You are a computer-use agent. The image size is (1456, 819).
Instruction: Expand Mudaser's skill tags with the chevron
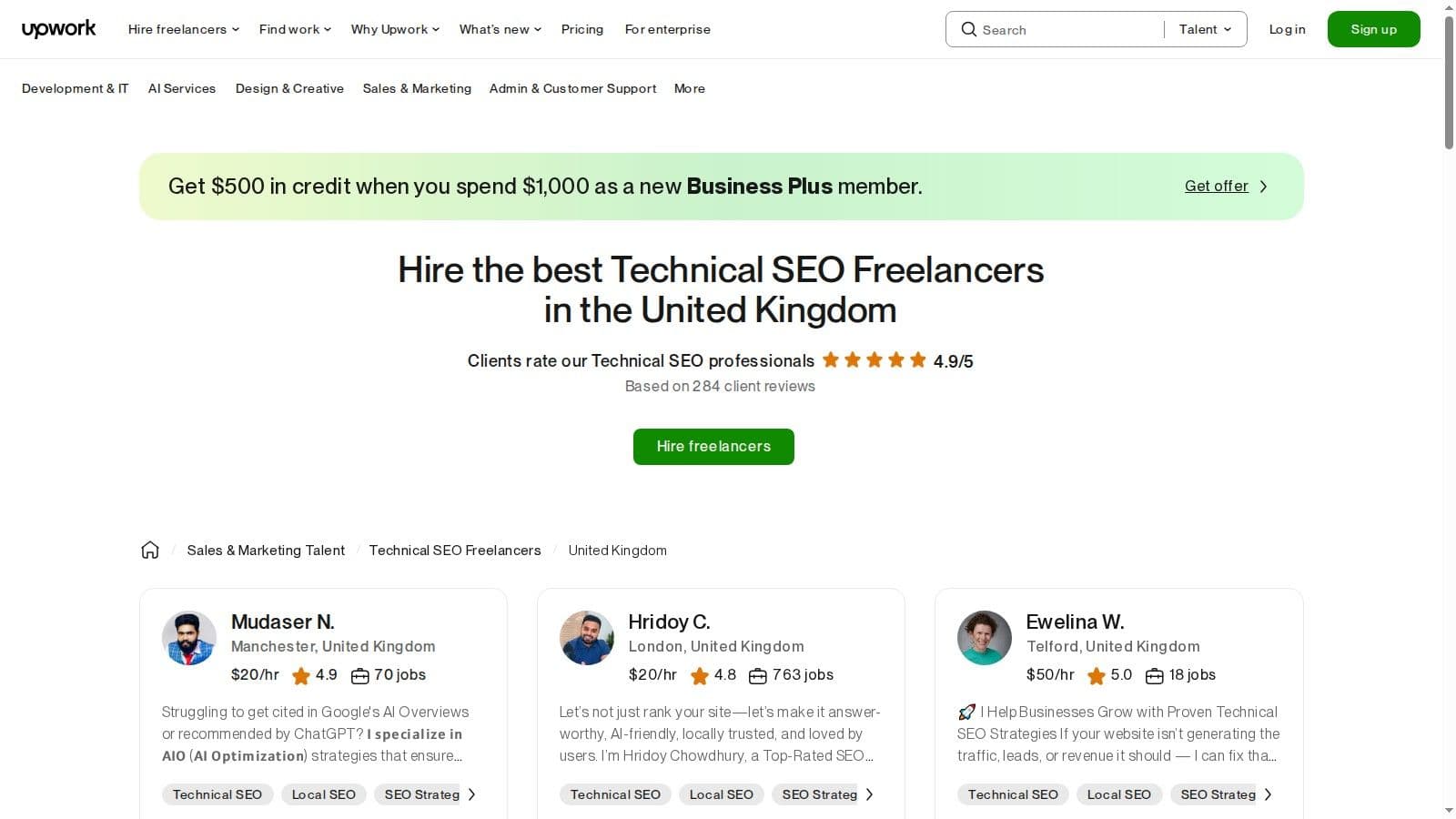coord(472,794)
